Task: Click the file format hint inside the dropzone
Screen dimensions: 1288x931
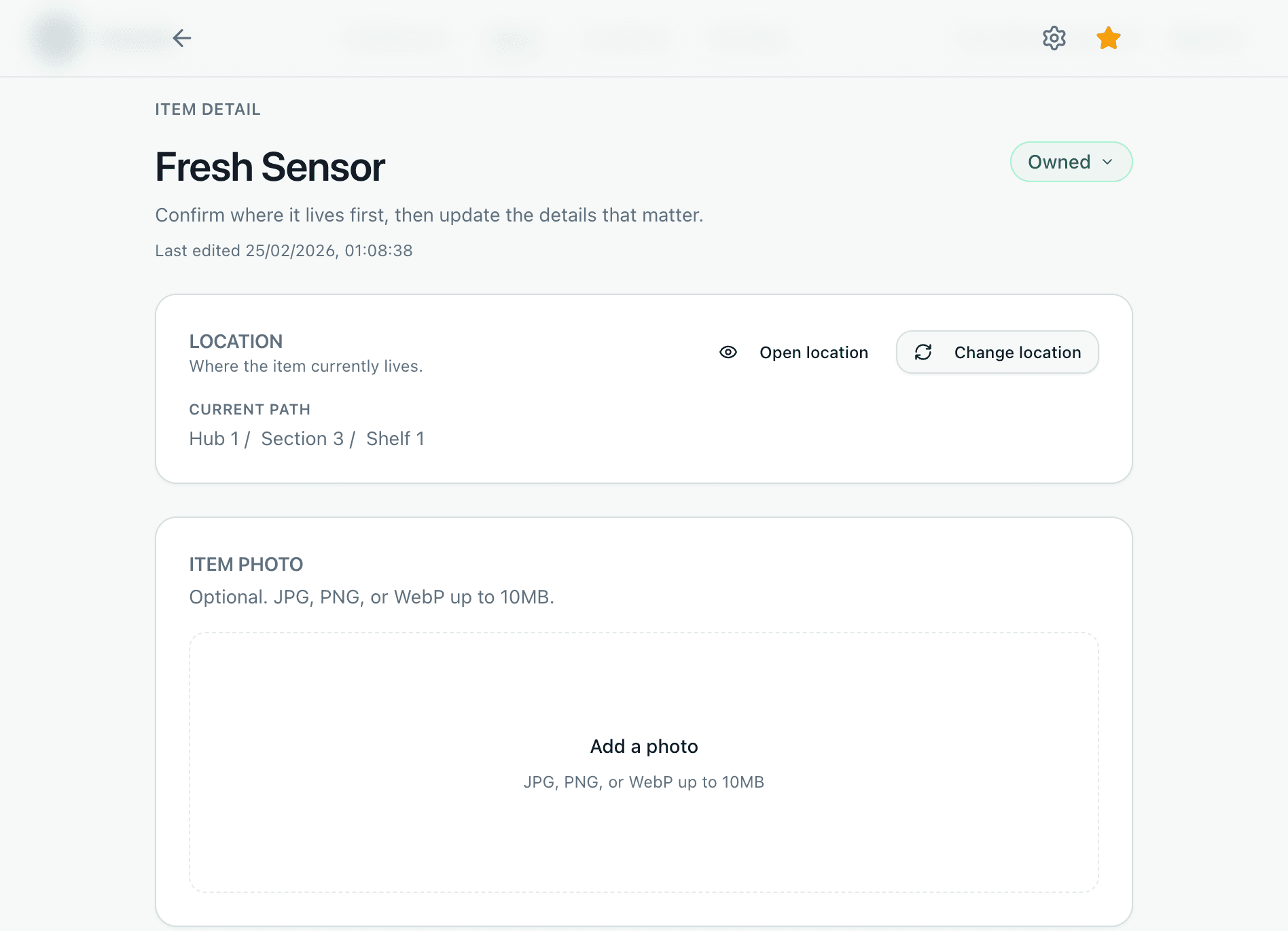Action: click(643, 782)
